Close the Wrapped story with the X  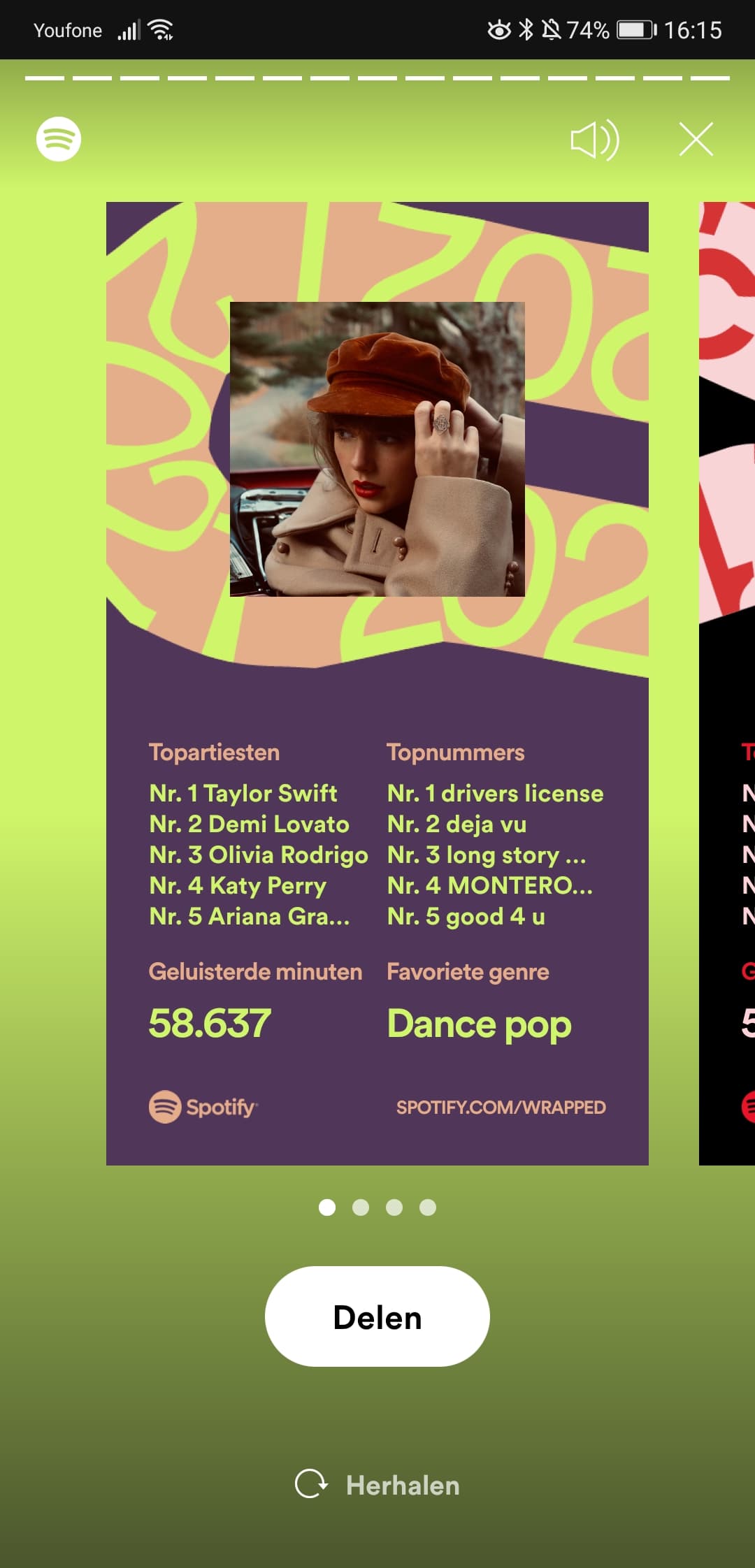pyautogui.click(x=696, y=139)
